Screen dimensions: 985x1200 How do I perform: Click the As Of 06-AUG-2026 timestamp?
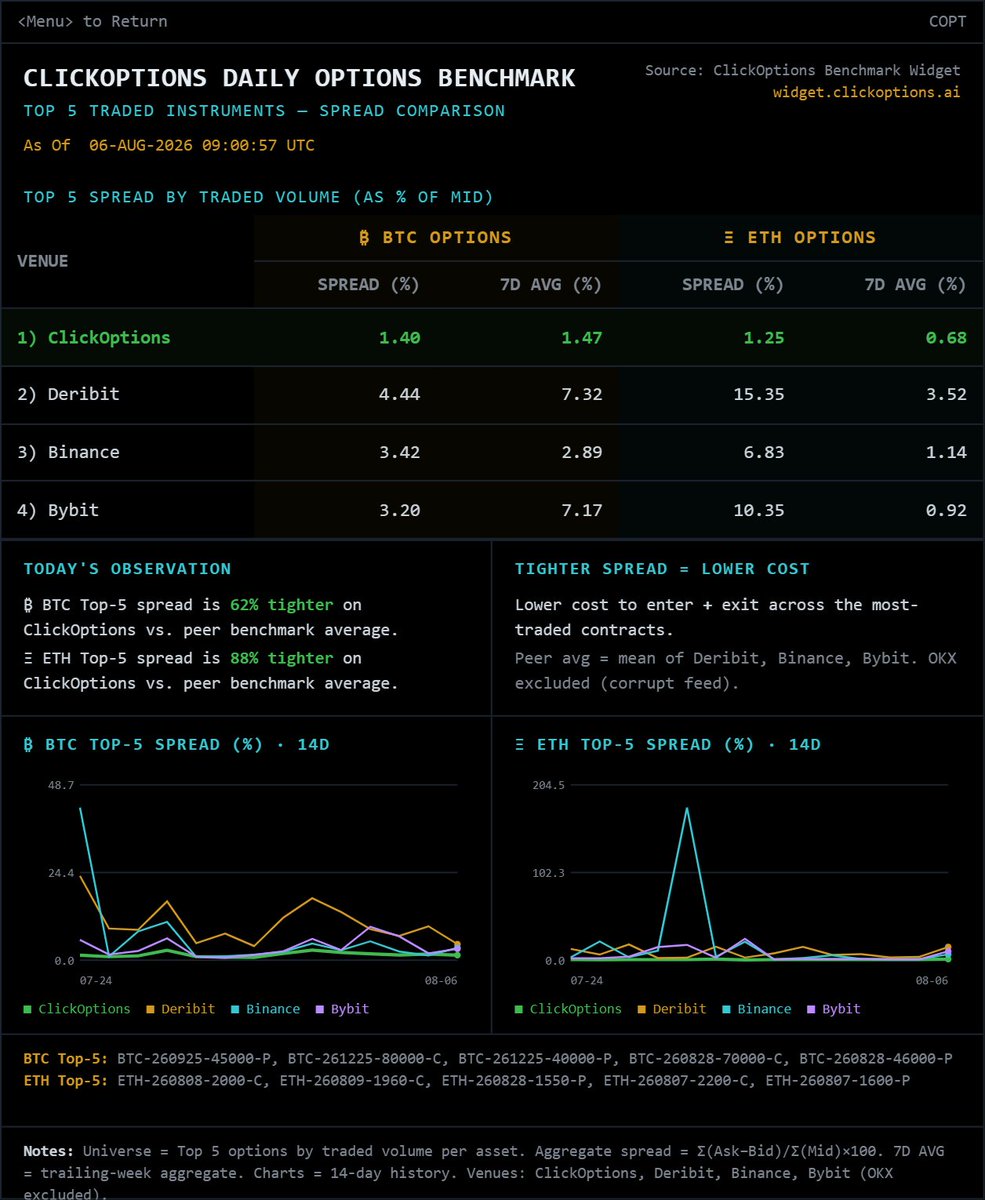coord(169,145)
